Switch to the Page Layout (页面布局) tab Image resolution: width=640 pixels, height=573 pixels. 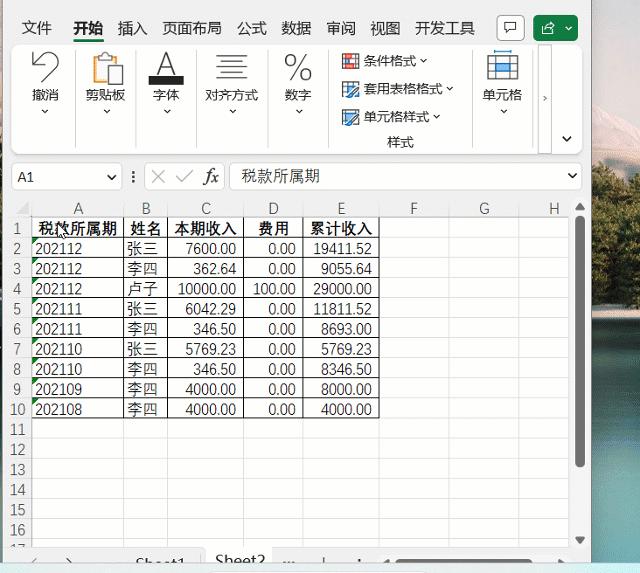(x=192, y=28)
